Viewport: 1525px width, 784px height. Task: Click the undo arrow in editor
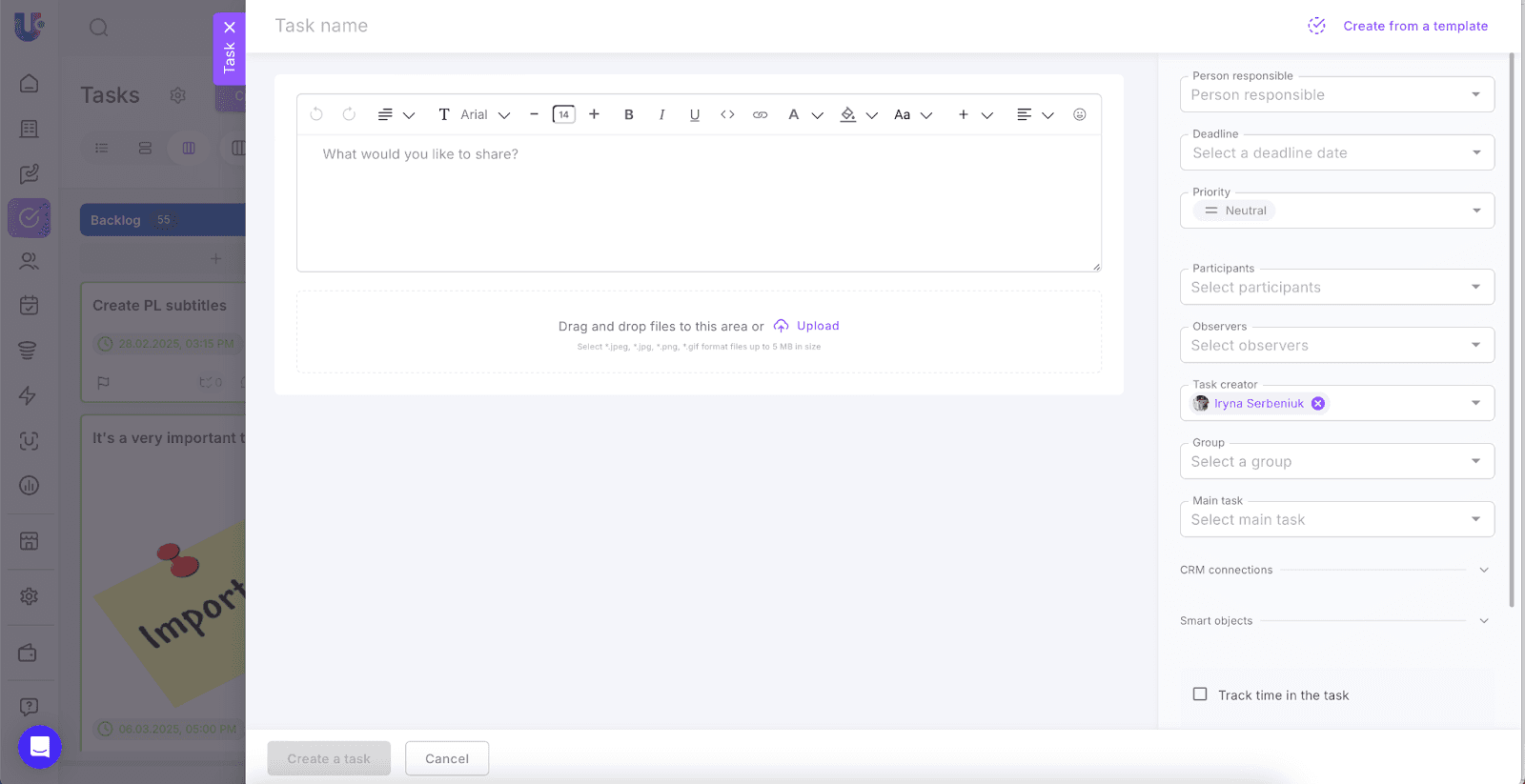click(316, 114)
